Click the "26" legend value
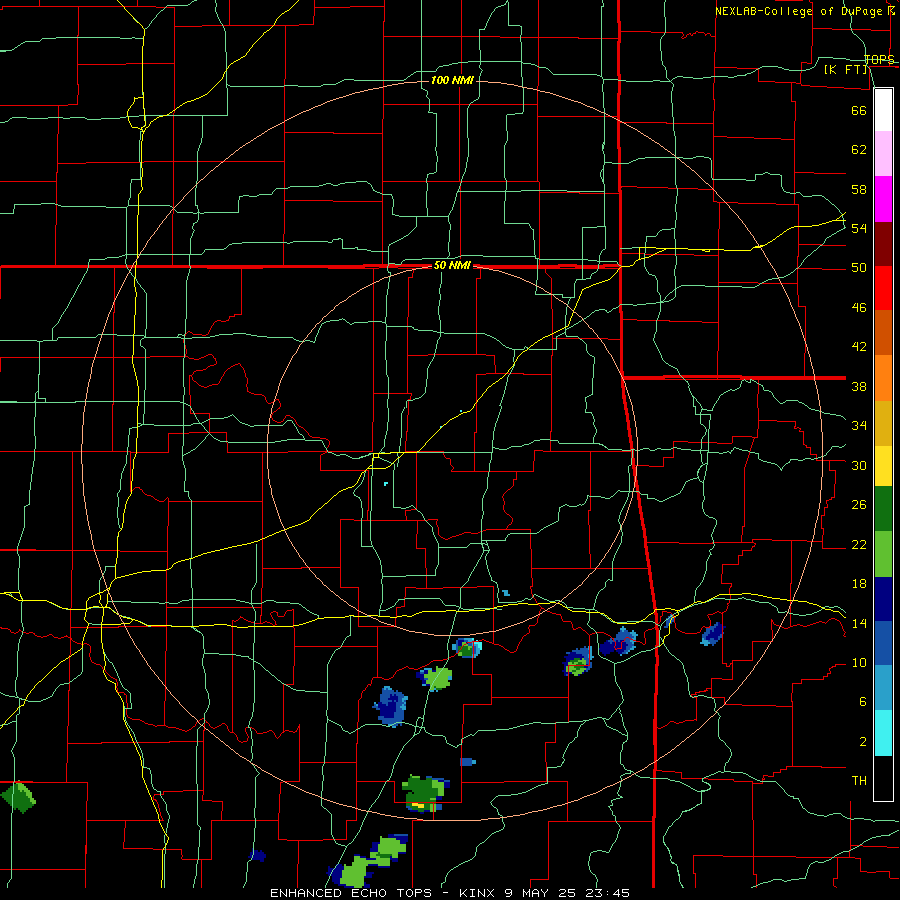The height and width of the screenshot is (900, 900). click(859, 505)
